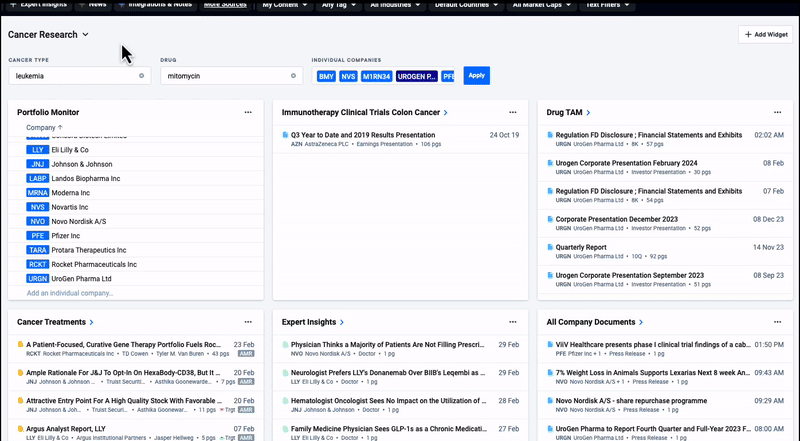Click the NVO ticker badge

point(37,222)
